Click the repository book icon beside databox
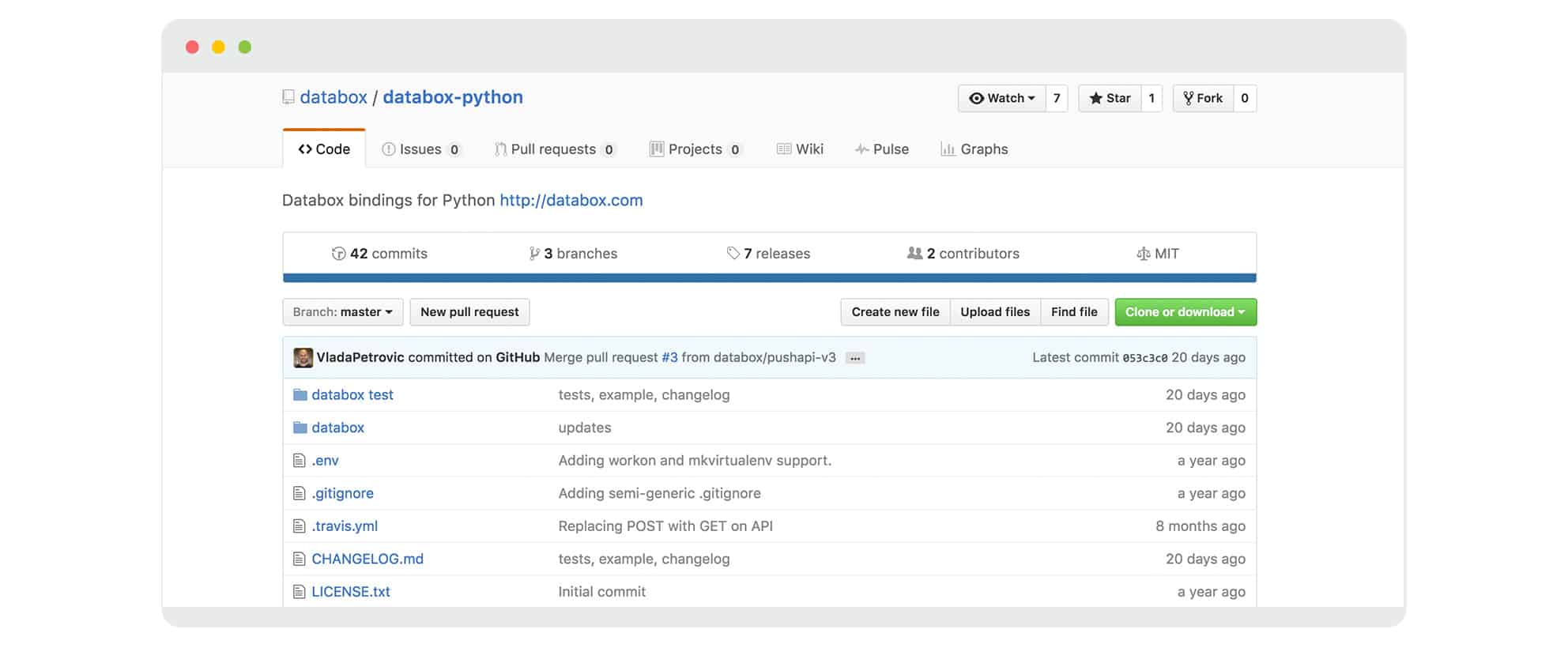The image size is (1568, 648). pos(288,97)
